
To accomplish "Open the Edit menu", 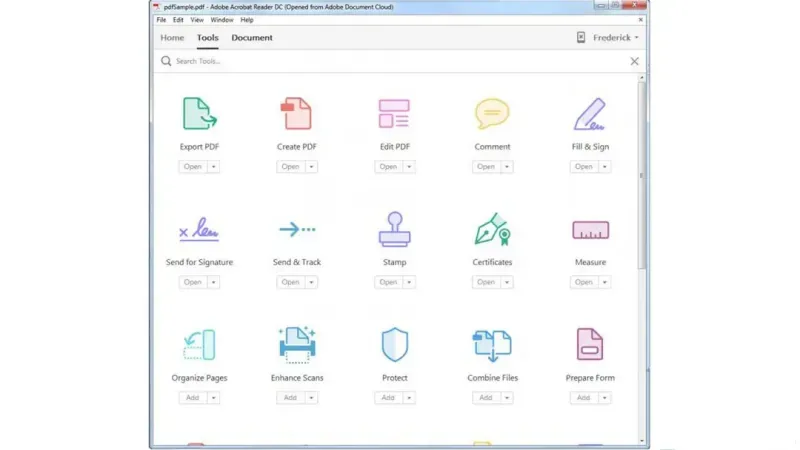I will pos(178,20).
